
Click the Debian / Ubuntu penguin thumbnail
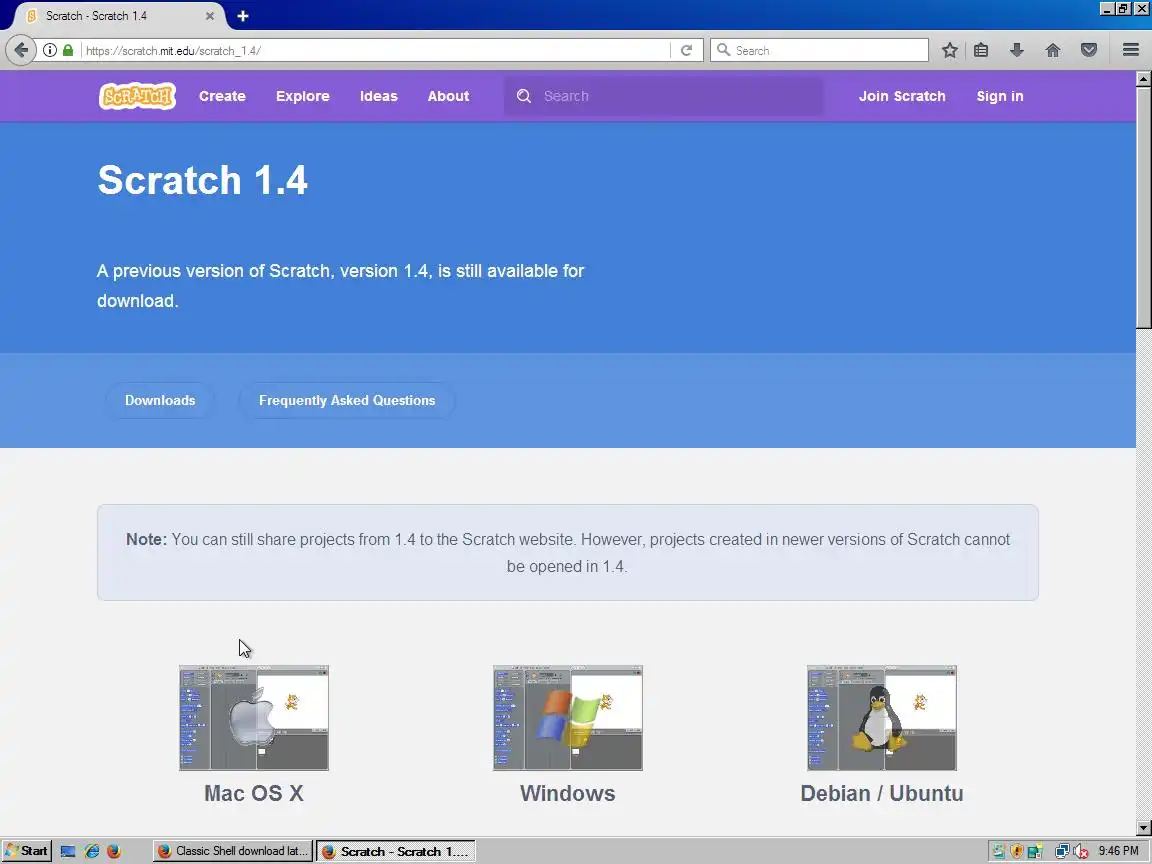pyautogui.click(x=882, y=718)
